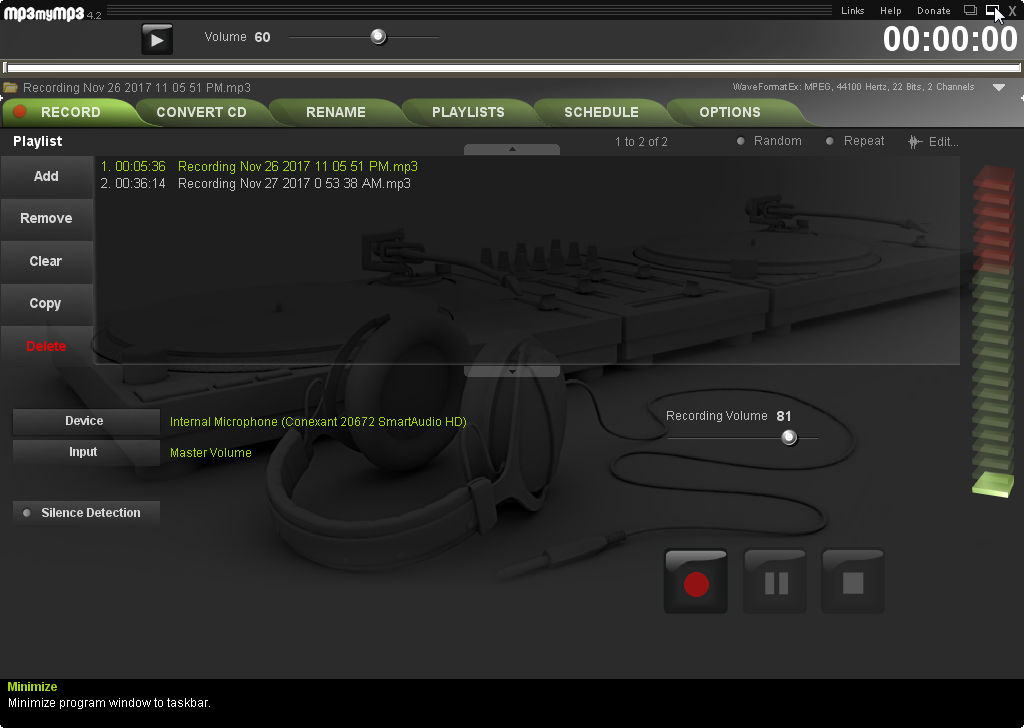The height and width of the screenshot is (728, 1024).
Task: Toggle the Random playback option
Action: click(x=769, y=141)
